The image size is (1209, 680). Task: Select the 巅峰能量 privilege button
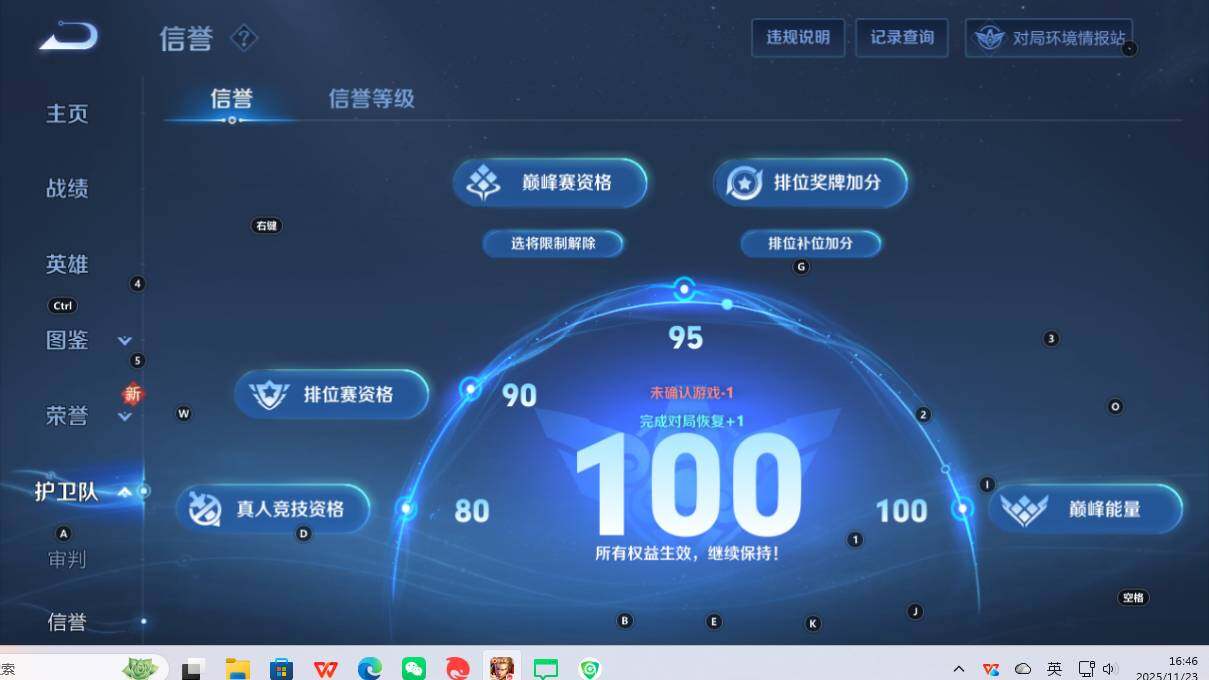coord(1085,509)
